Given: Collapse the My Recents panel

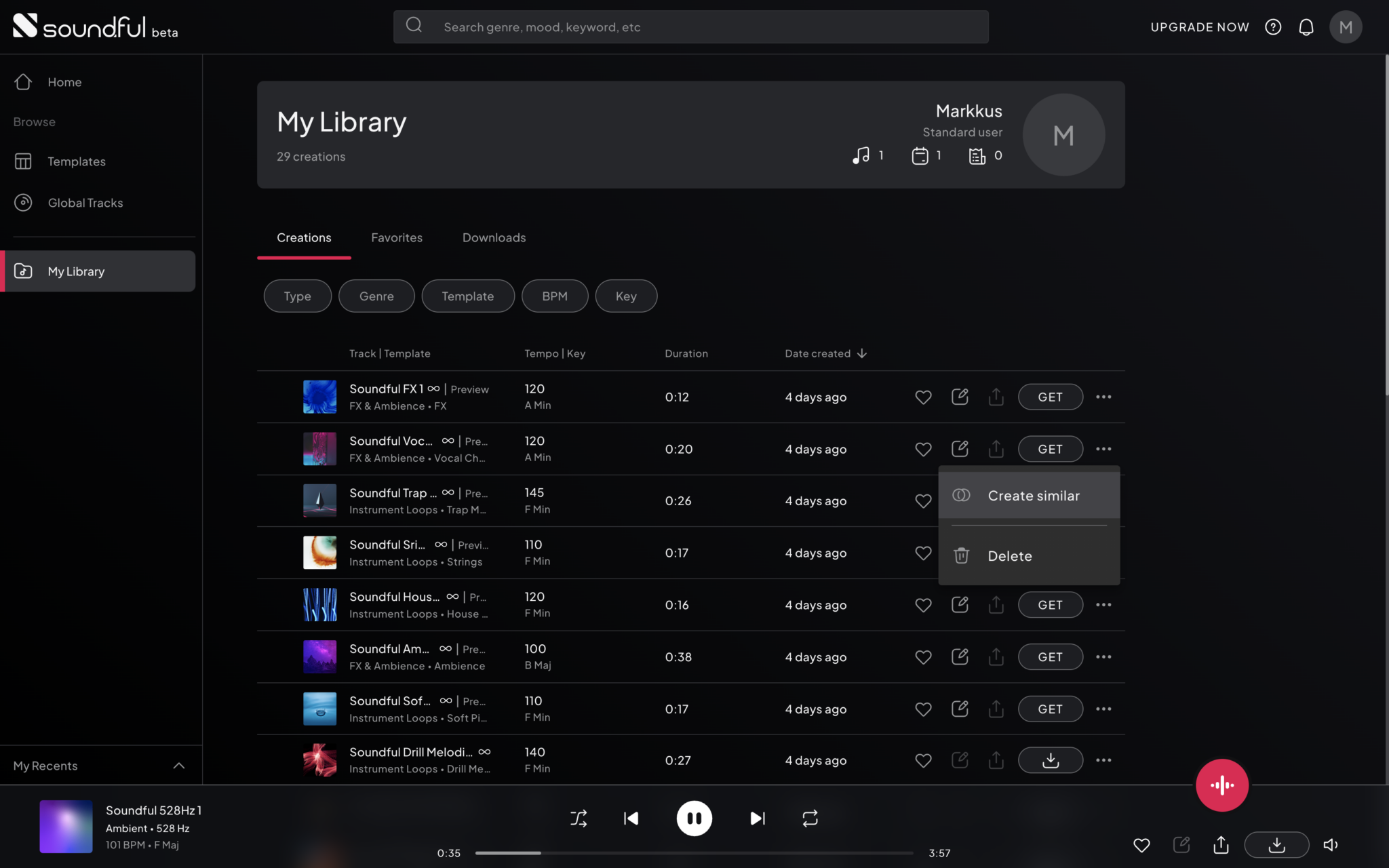Looking at the screenshot, I should pos(178,765).
